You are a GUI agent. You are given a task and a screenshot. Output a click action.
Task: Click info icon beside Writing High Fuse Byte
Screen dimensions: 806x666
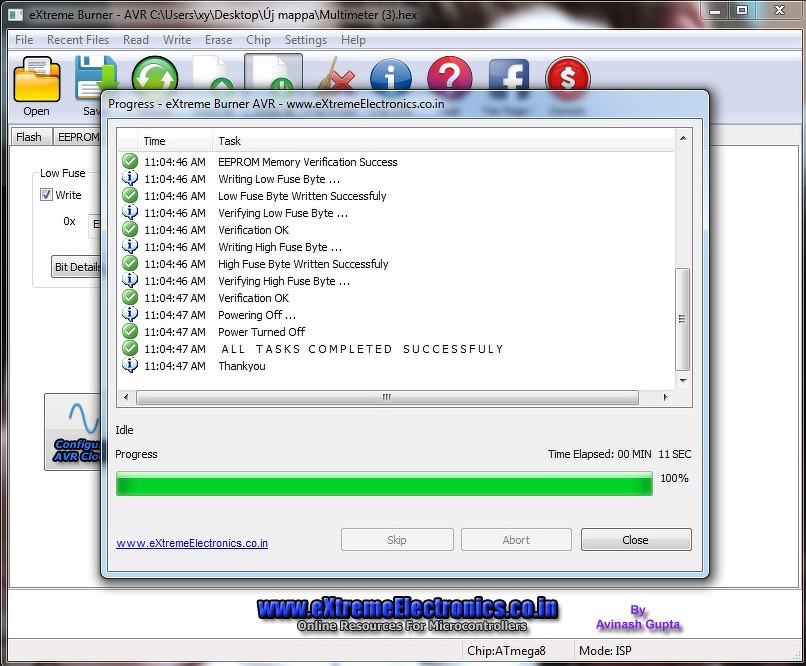pyautogui.click(x=130, y=246)
